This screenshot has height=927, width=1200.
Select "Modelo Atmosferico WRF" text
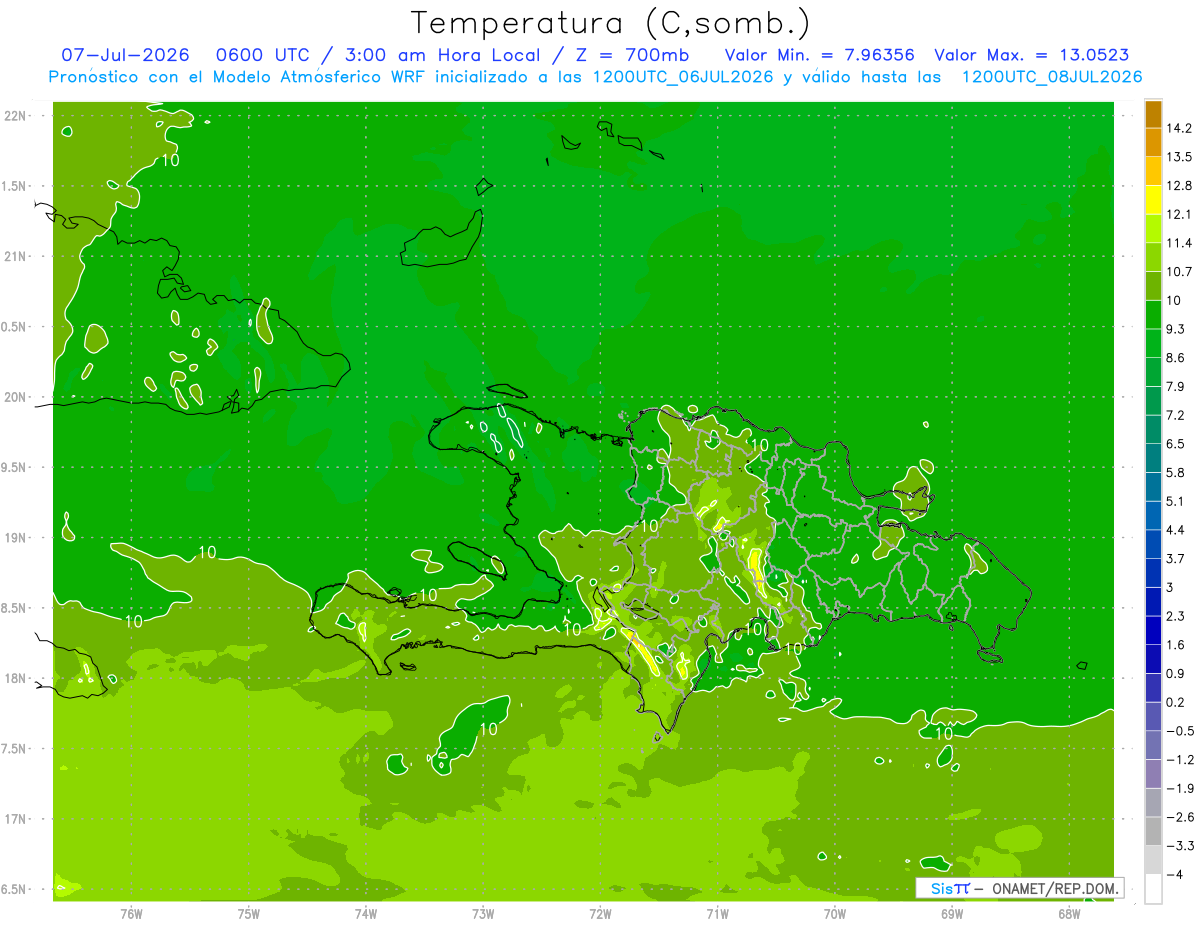(x=321, y=77)
